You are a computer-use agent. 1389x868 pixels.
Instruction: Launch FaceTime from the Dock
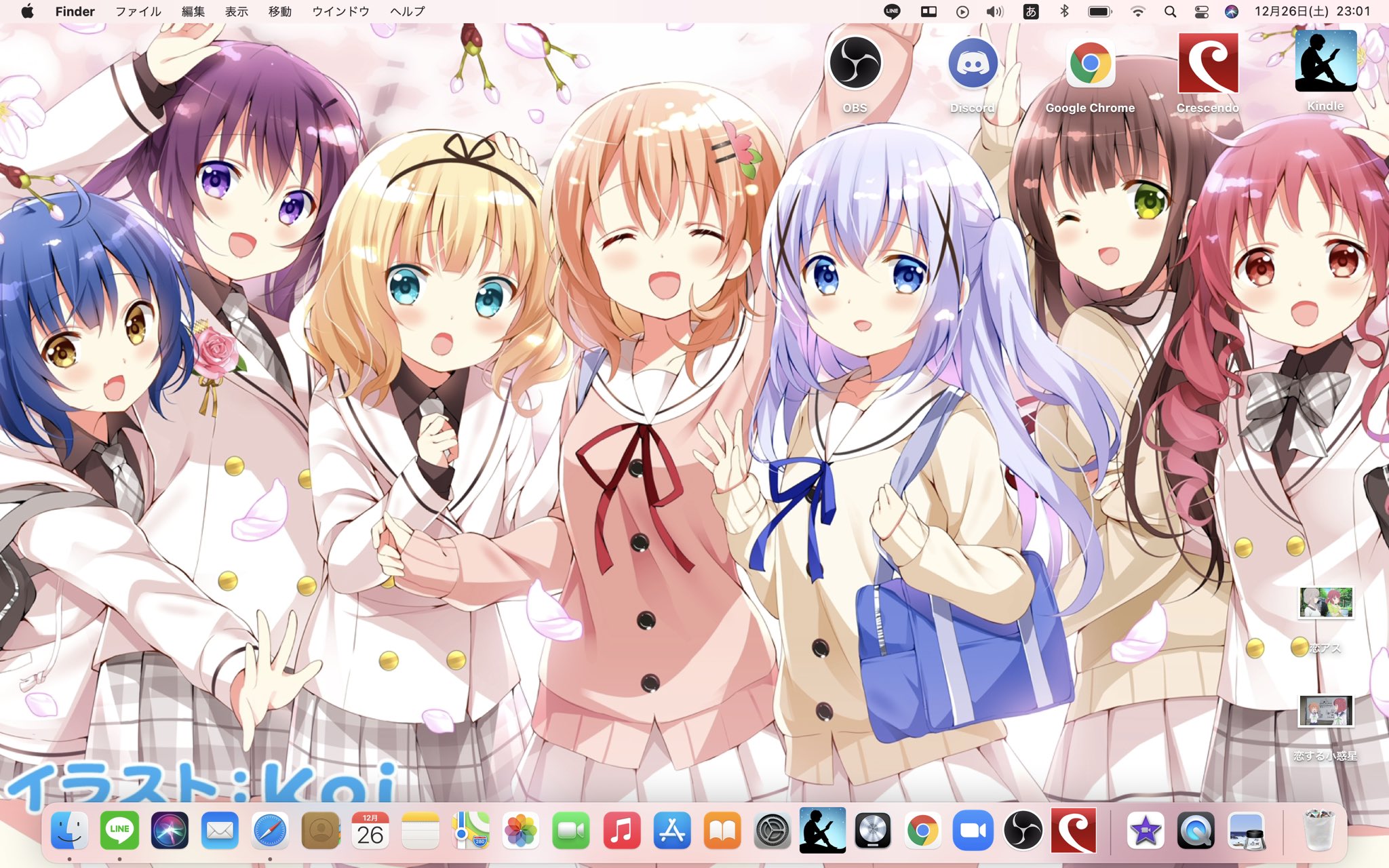click(571, 830)
